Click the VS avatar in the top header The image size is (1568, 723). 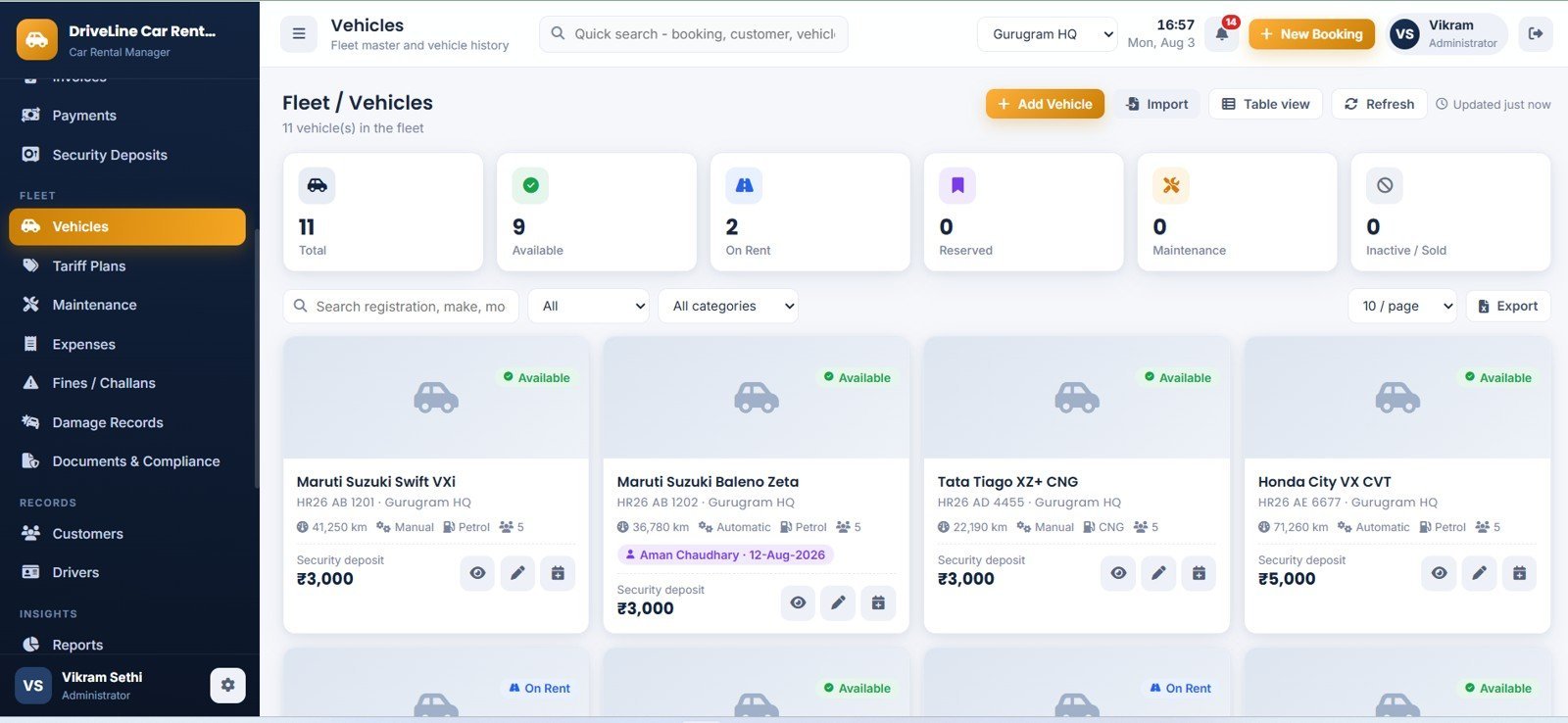click(1404, 34)
